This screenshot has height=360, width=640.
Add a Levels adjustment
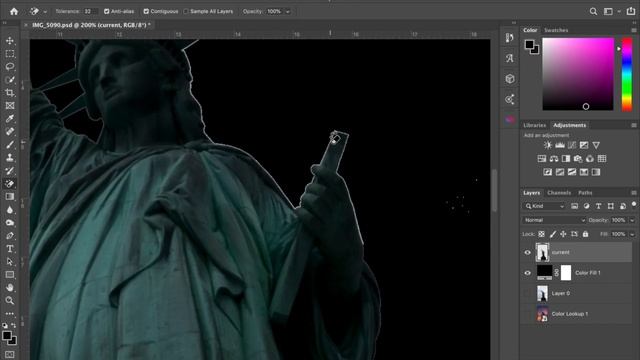pos(560,145)
